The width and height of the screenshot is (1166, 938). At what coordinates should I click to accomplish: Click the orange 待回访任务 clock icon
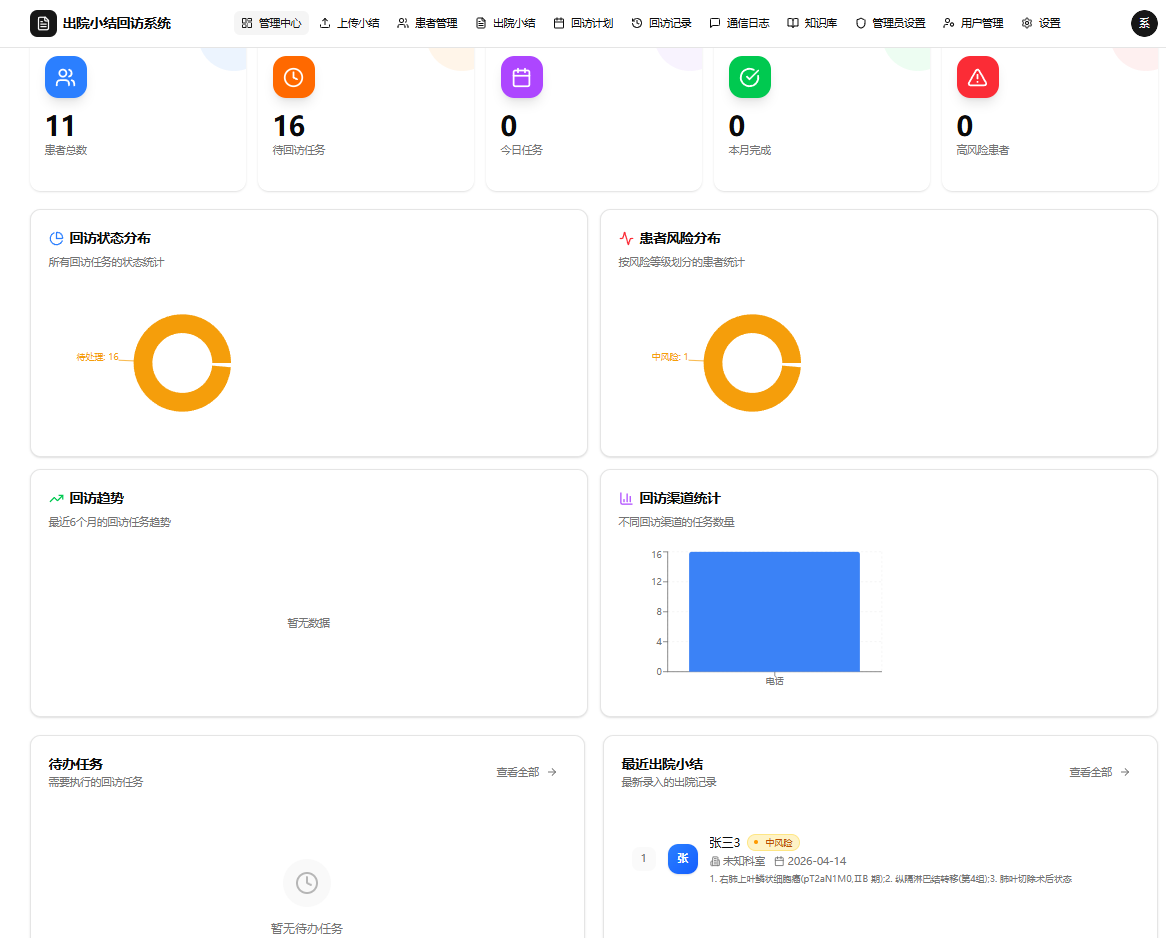[x=294, y=77]
